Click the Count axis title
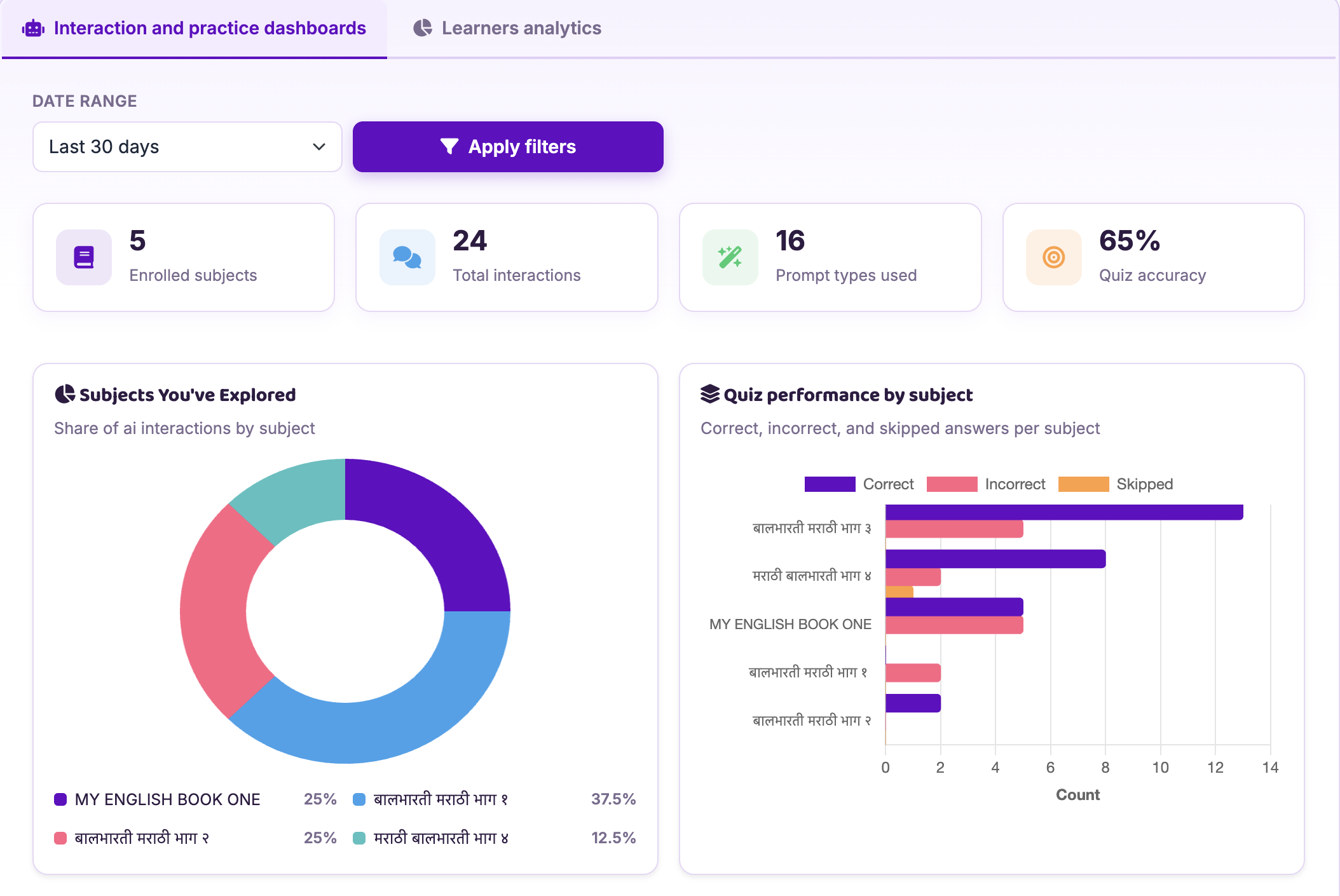The image size is (1340, 896). (1078, 795)
